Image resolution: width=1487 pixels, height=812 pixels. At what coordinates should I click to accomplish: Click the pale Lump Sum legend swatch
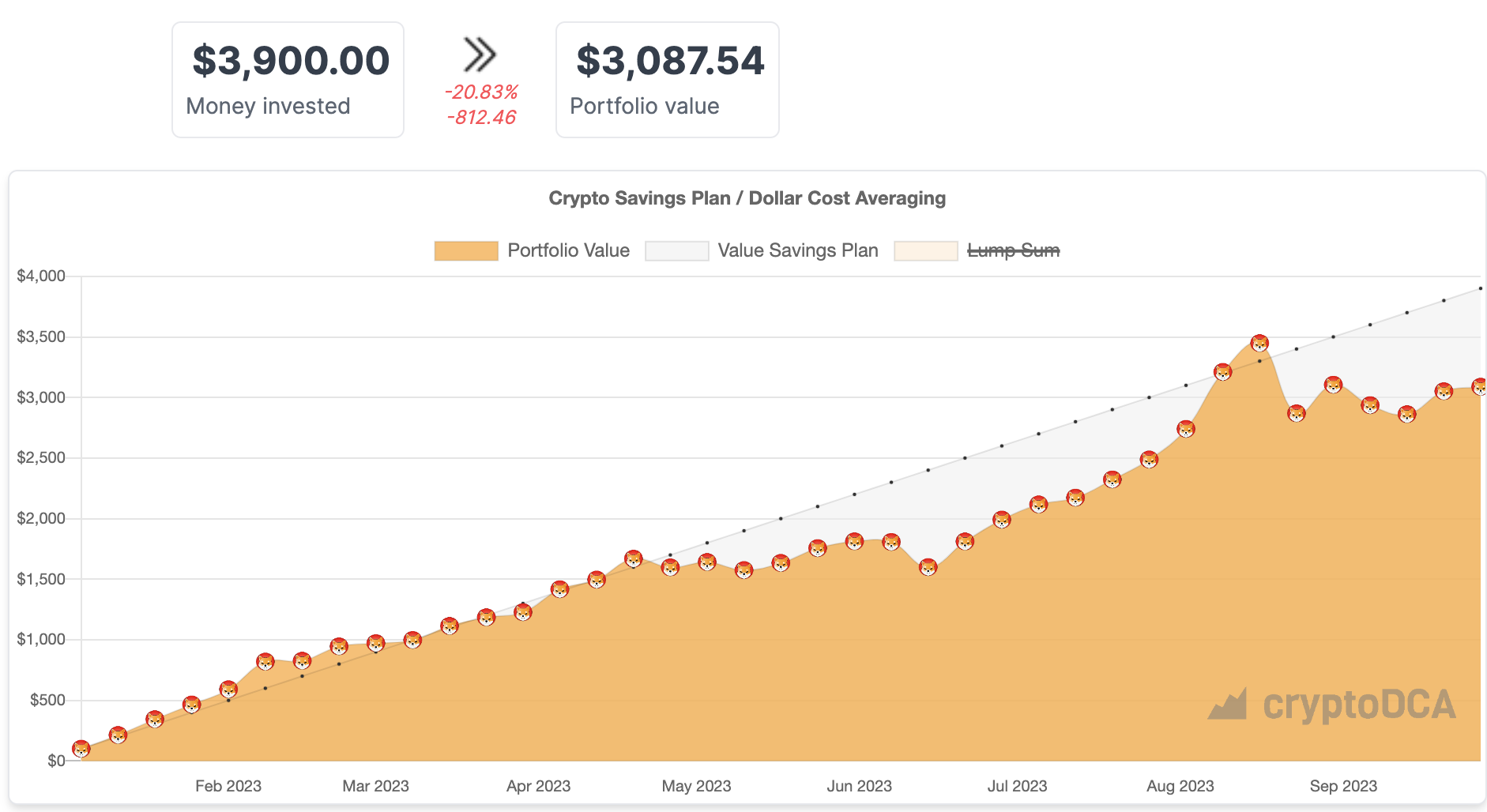[925, 251]
